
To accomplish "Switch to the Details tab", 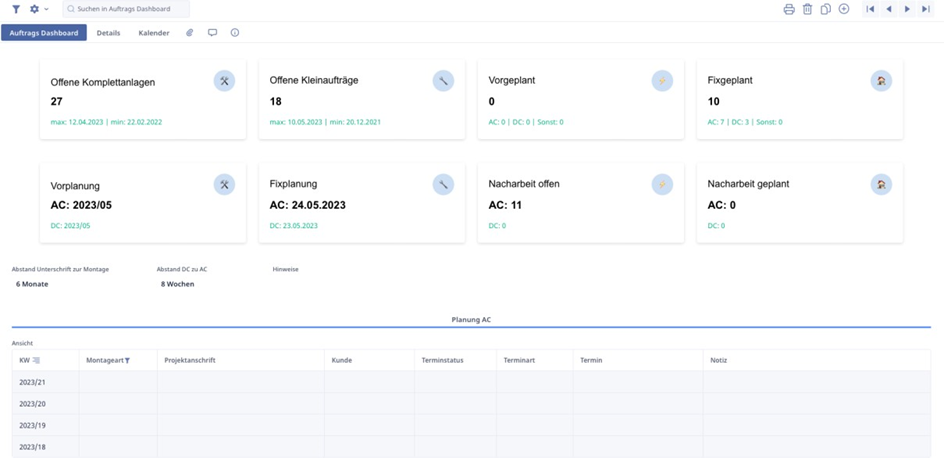I will (x=108, y=33).
